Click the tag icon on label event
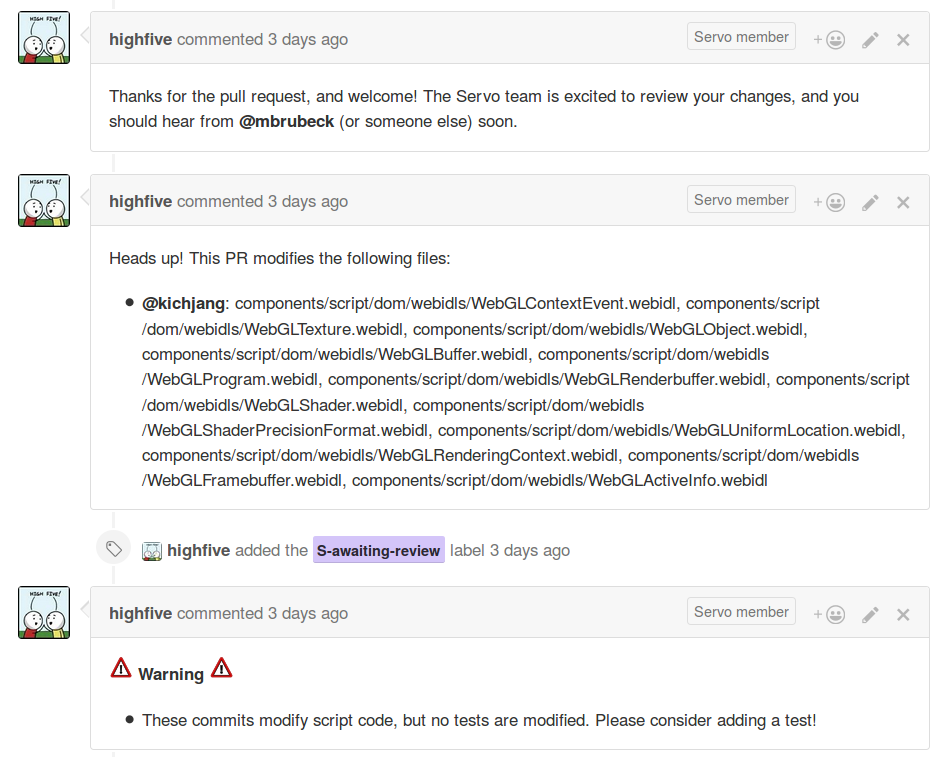This screenshot has height=757, width=947. 114,548
